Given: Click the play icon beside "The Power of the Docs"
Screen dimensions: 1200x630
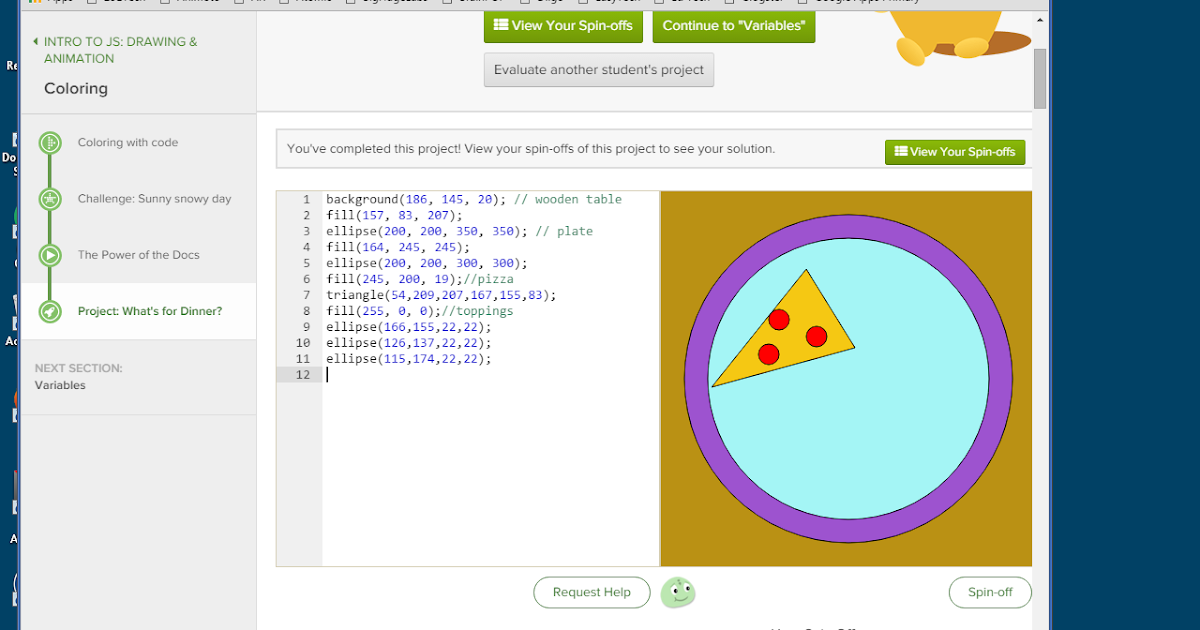Looking at the screenshot, I should coord(48,255).
